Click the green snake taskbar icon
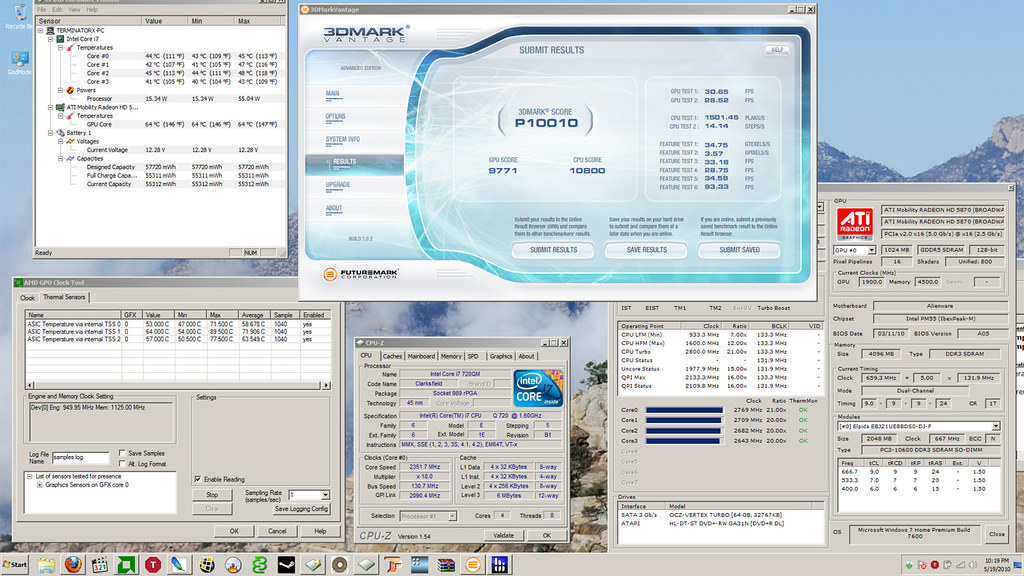1024x576 pixels. [x=259, y=565]
